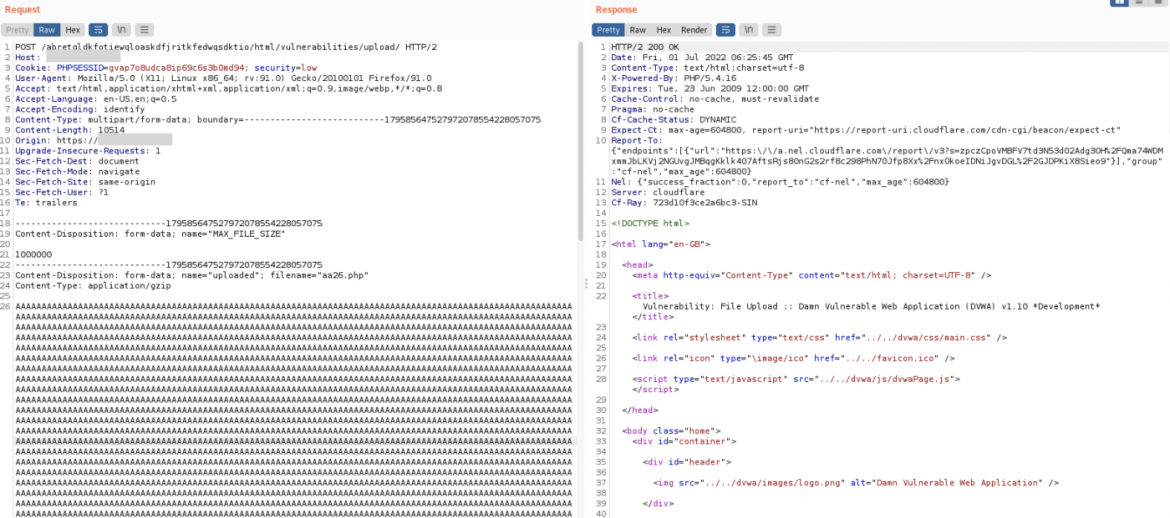Click the Request pane vertical scrollbar
The height and width of the screenshot is (518, 1170).
pos(580,142)
